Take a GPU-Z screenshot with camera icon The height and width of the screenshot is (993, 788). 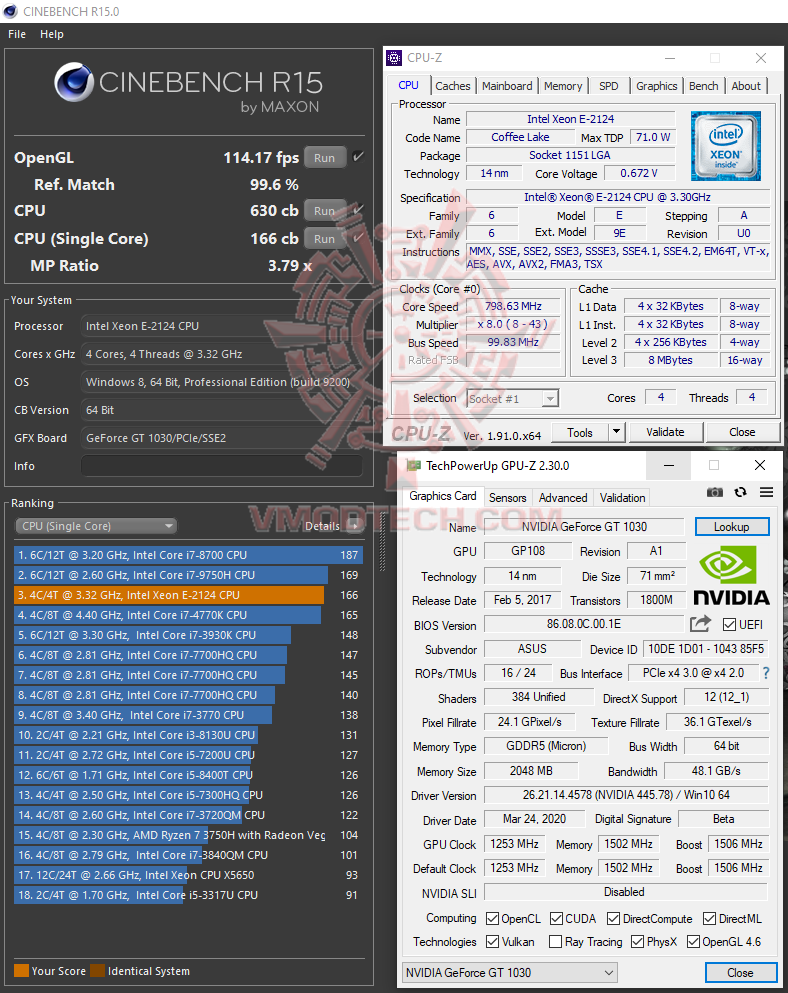tap(715, 492)
